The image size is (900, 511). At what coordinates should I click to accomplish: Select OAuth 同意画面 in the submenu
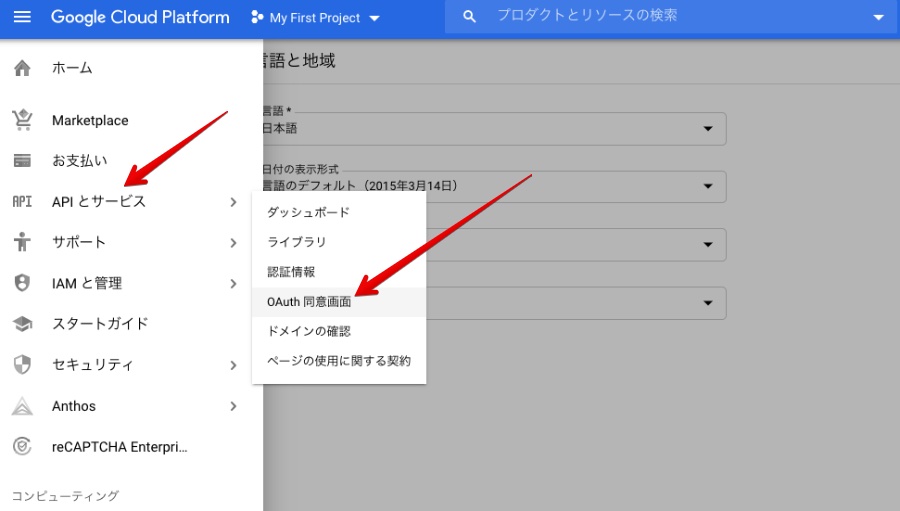click(x=339, y=302)
